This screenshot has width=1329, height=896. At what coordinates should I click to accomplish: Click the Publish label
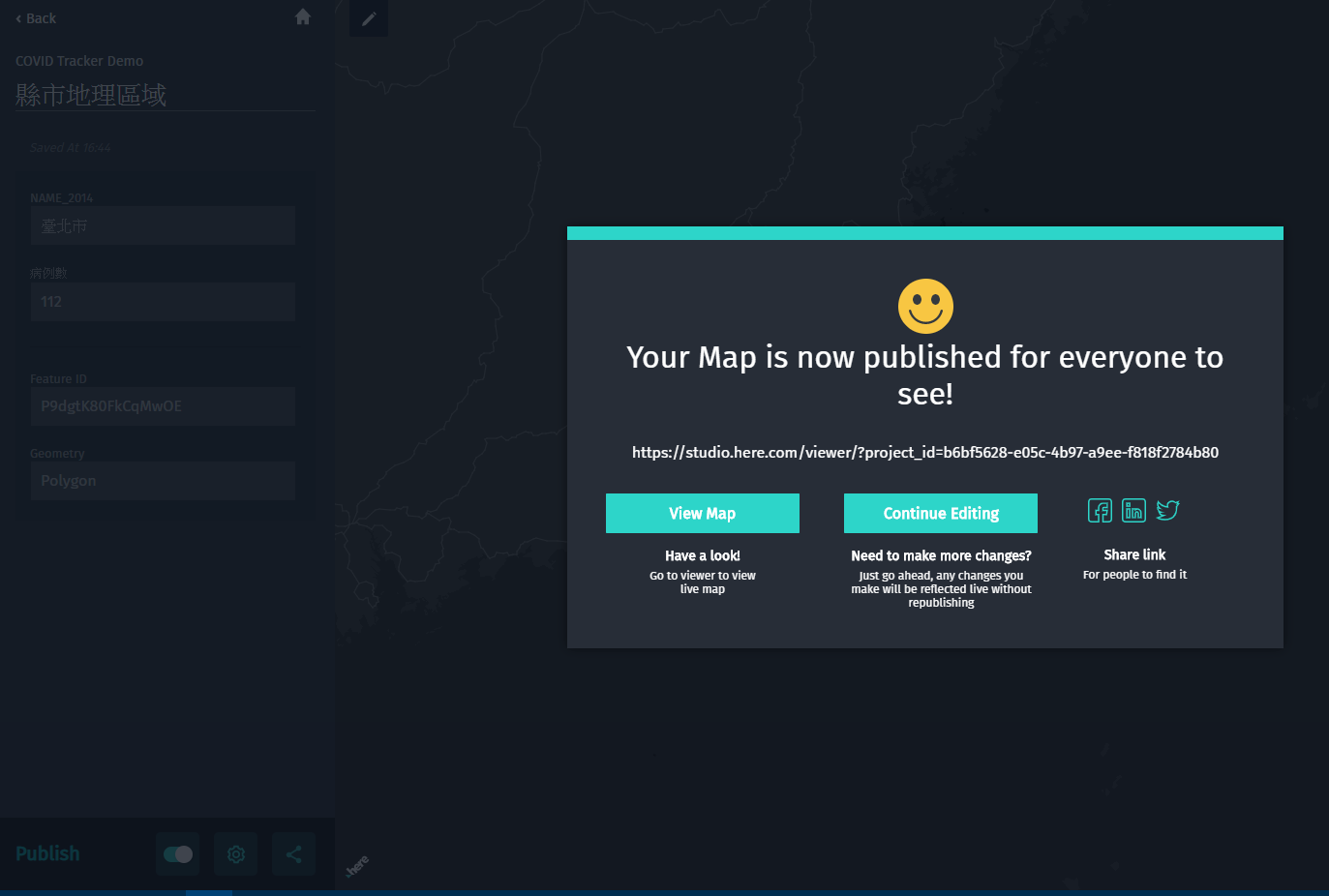click(x=47, y=853)
